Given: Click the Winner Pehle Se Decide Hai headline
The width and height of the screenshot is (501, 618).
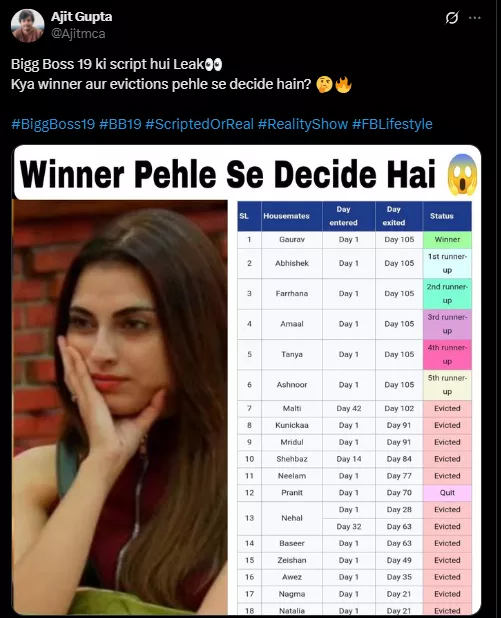Looking at the screenshot, I should 228,174.
